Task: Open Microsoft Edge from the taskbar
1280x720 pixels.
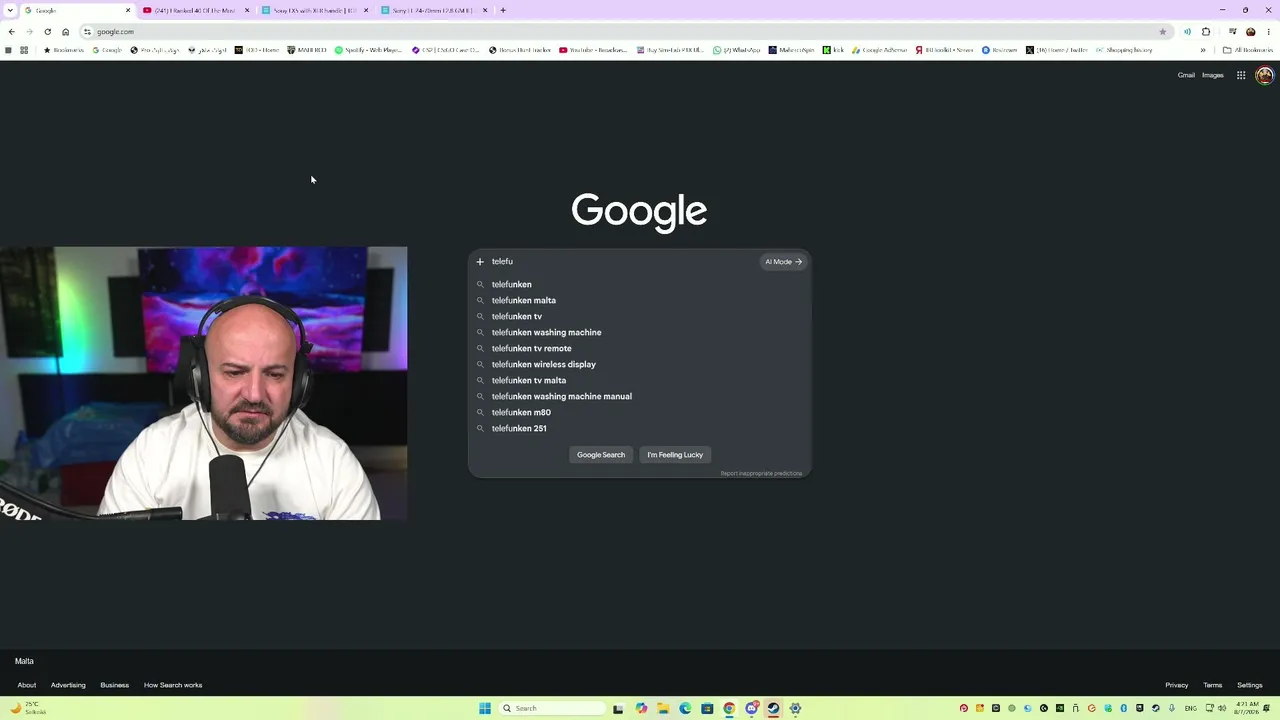Action: pyautogui.click(x=685, y=708)
